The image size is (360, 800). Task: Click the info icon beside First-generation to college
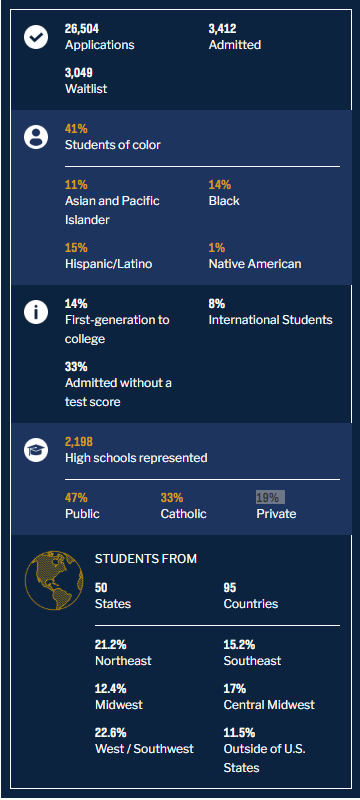(36, 312)
